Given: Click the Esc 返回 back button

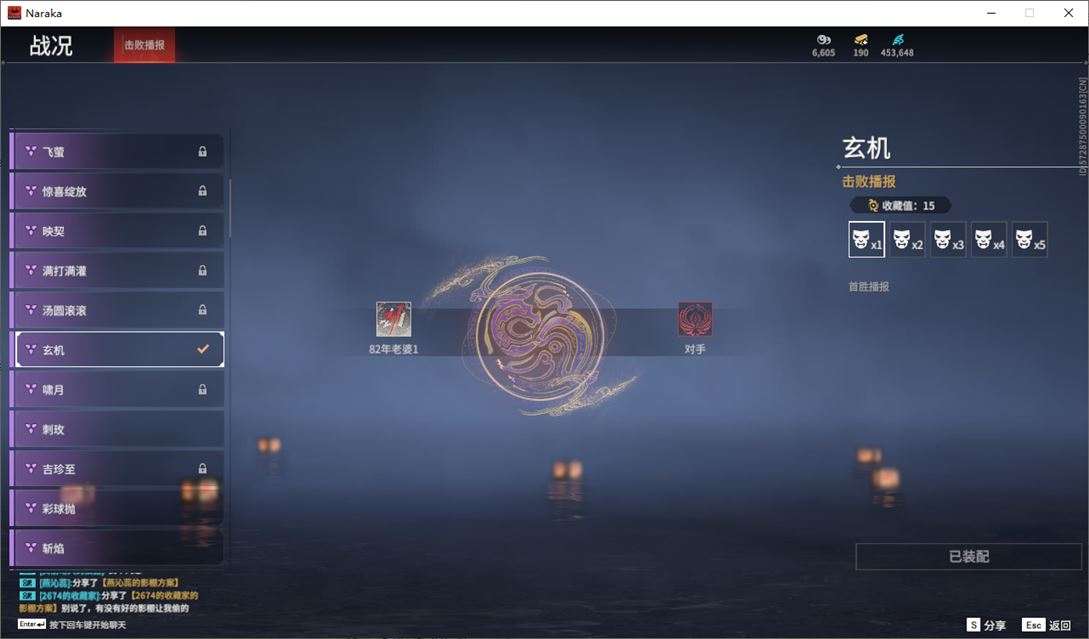Looking at the screenshot, I should (1047, 625).
